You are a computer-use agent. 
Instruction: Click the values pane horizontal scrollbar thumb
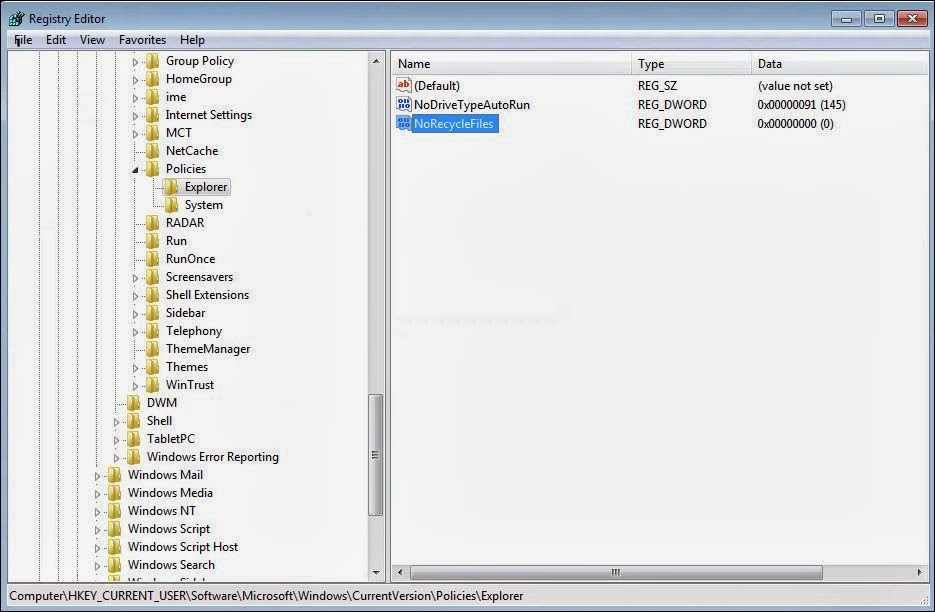(x=615, y=573)
